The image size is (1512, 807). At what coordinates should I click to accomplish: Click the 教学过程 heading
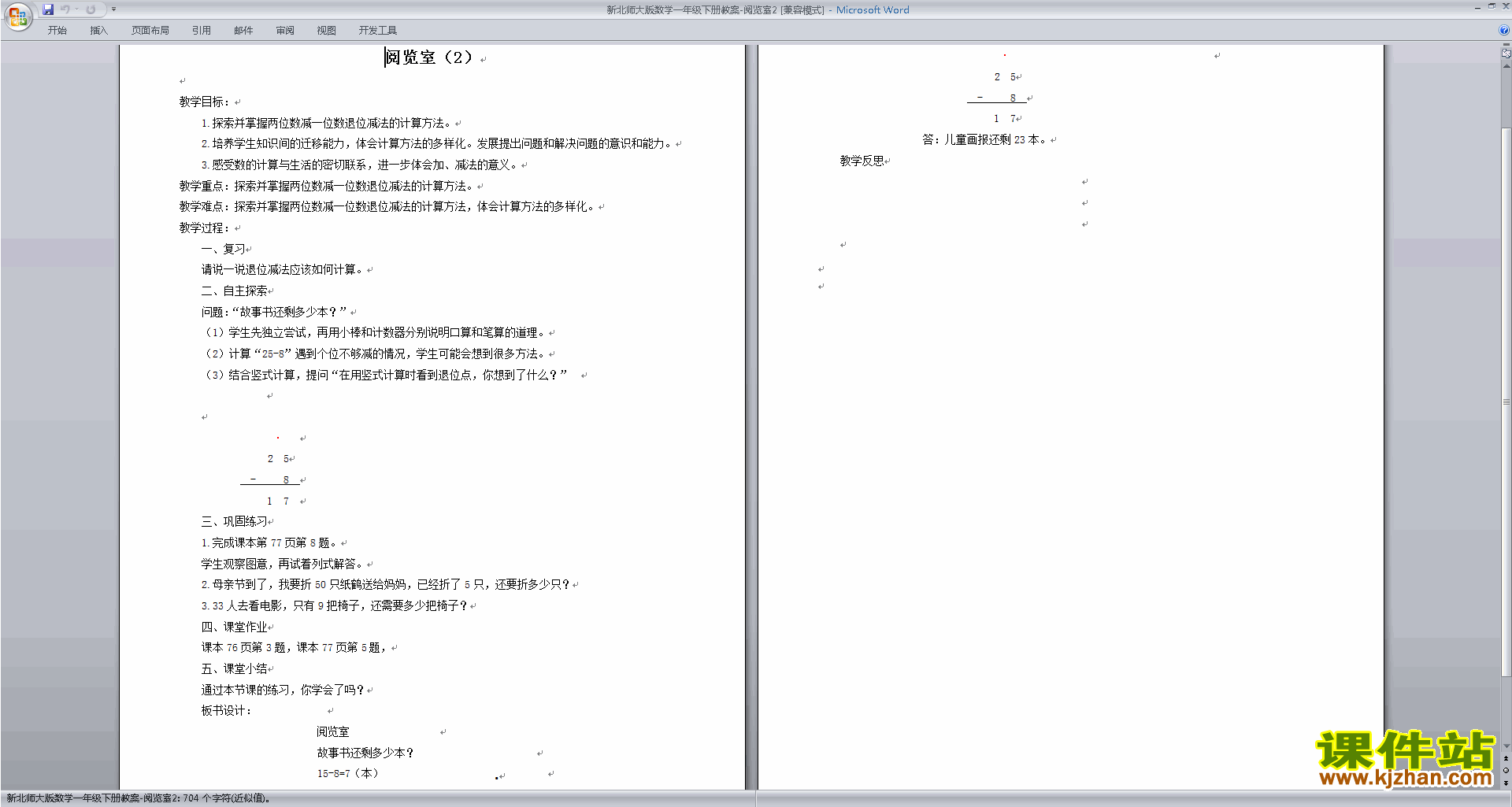[205, 228]
